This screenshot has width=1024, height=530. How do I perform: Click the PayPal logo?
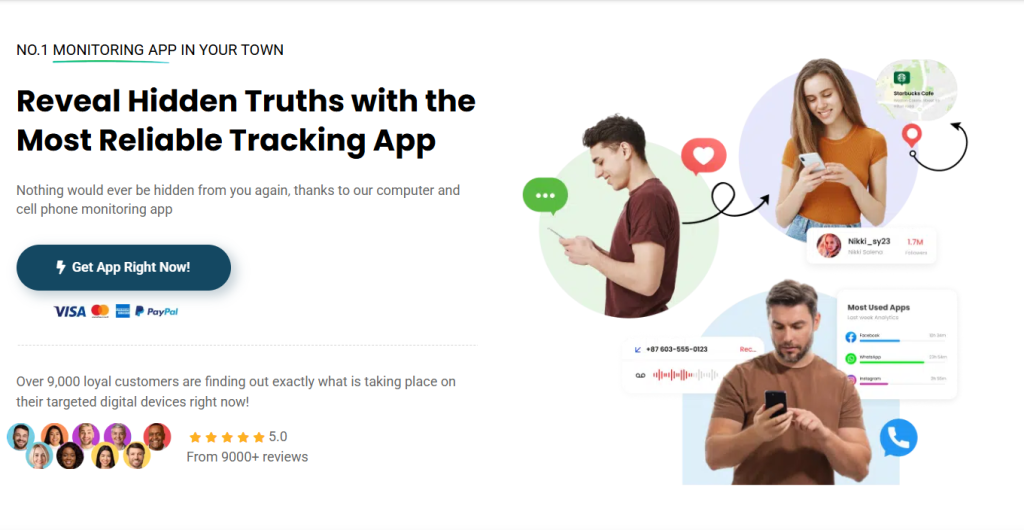(x=157, y=311)
